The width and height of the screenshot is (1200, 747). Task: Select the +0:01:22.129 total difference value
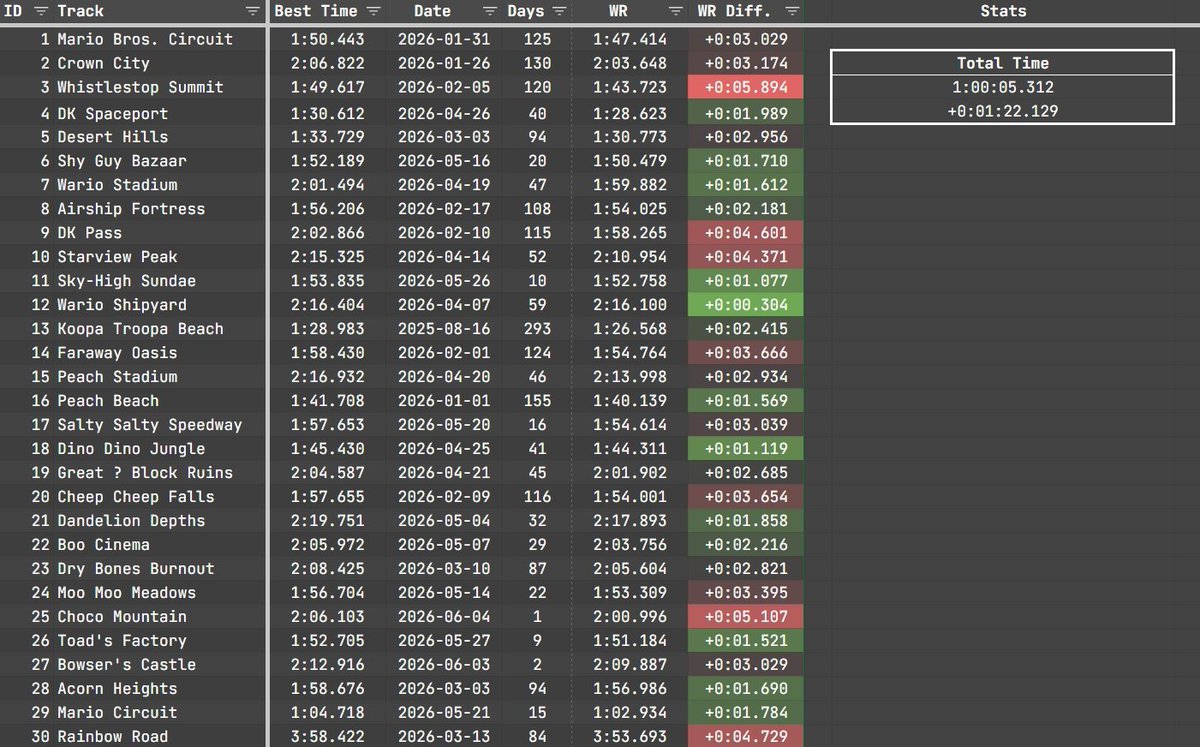tap(1002, 111)
